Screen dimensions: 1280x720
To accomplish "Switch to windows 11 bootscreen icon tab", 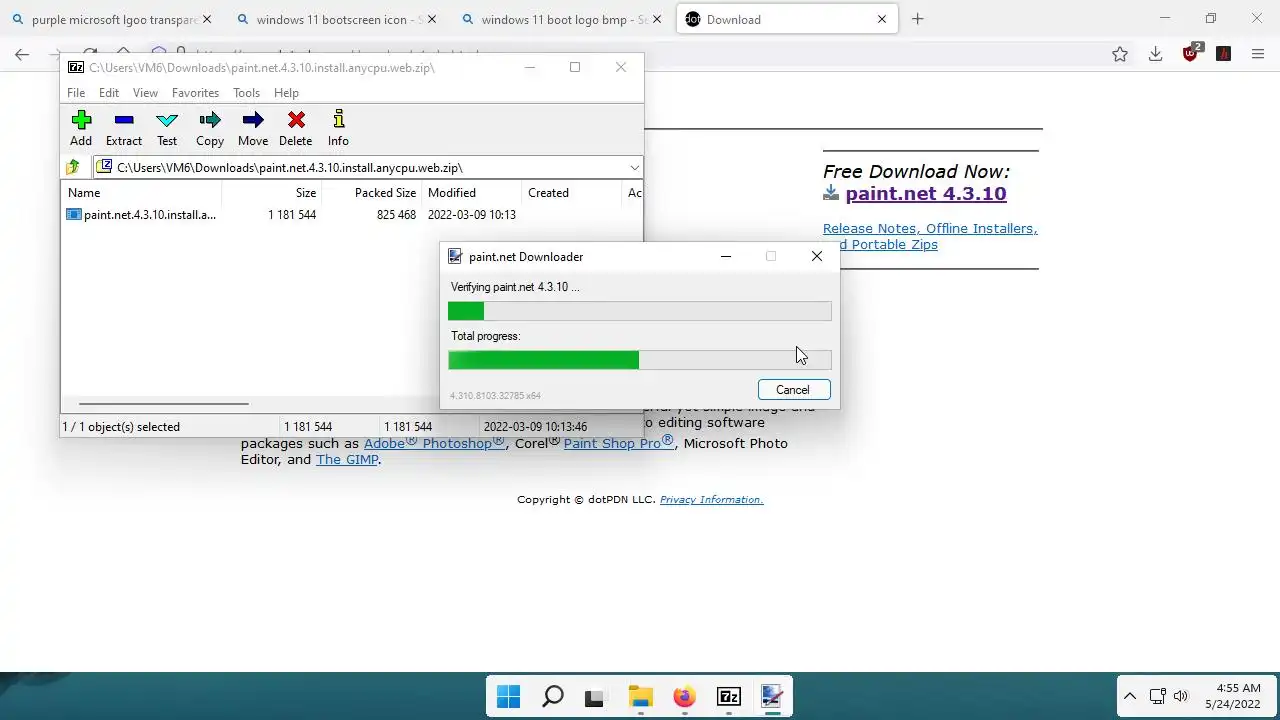I will (x=336, y=19).
